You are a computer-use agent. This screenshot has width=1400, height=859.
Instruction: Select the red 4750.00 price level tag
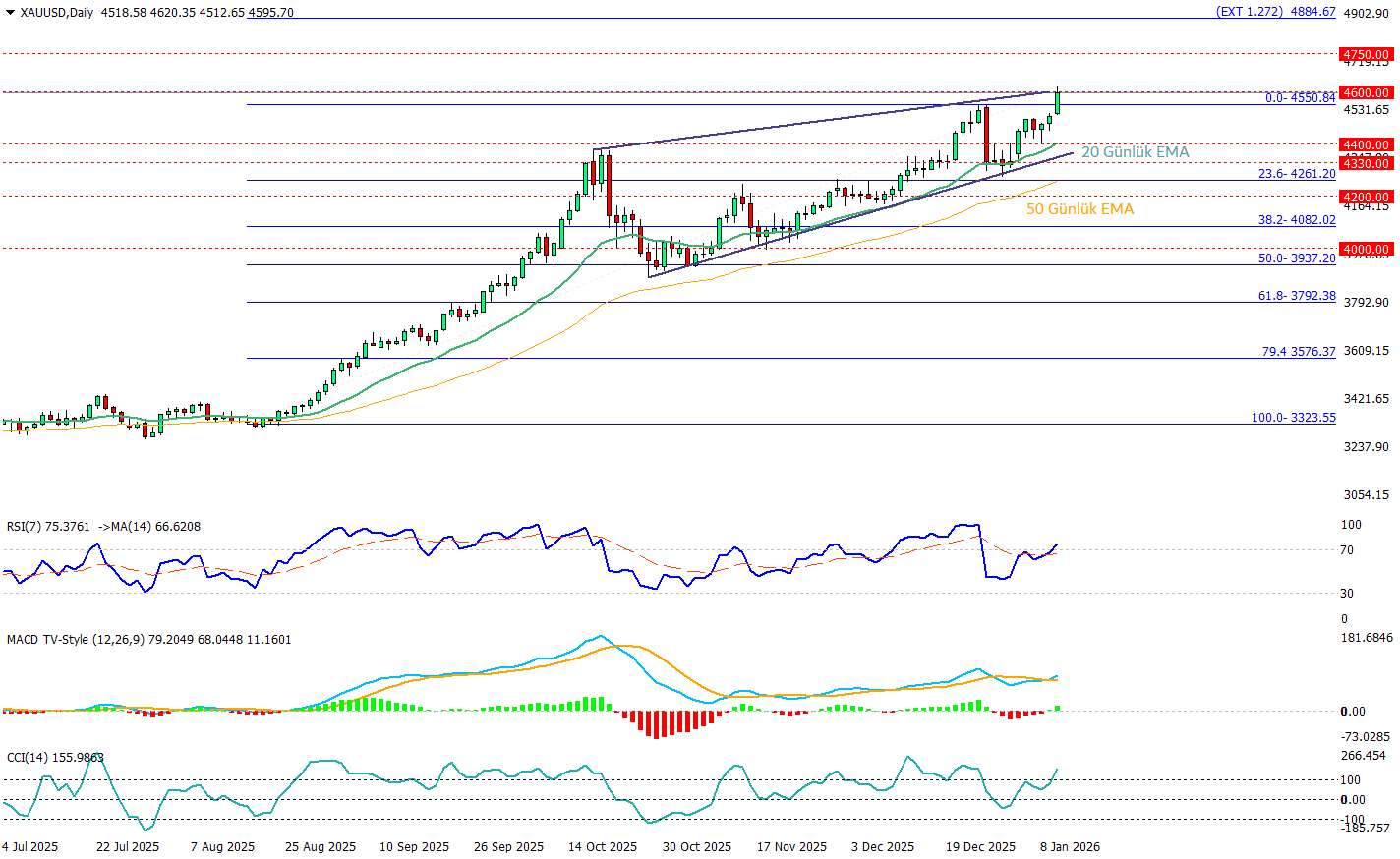tap(1367, 55)
